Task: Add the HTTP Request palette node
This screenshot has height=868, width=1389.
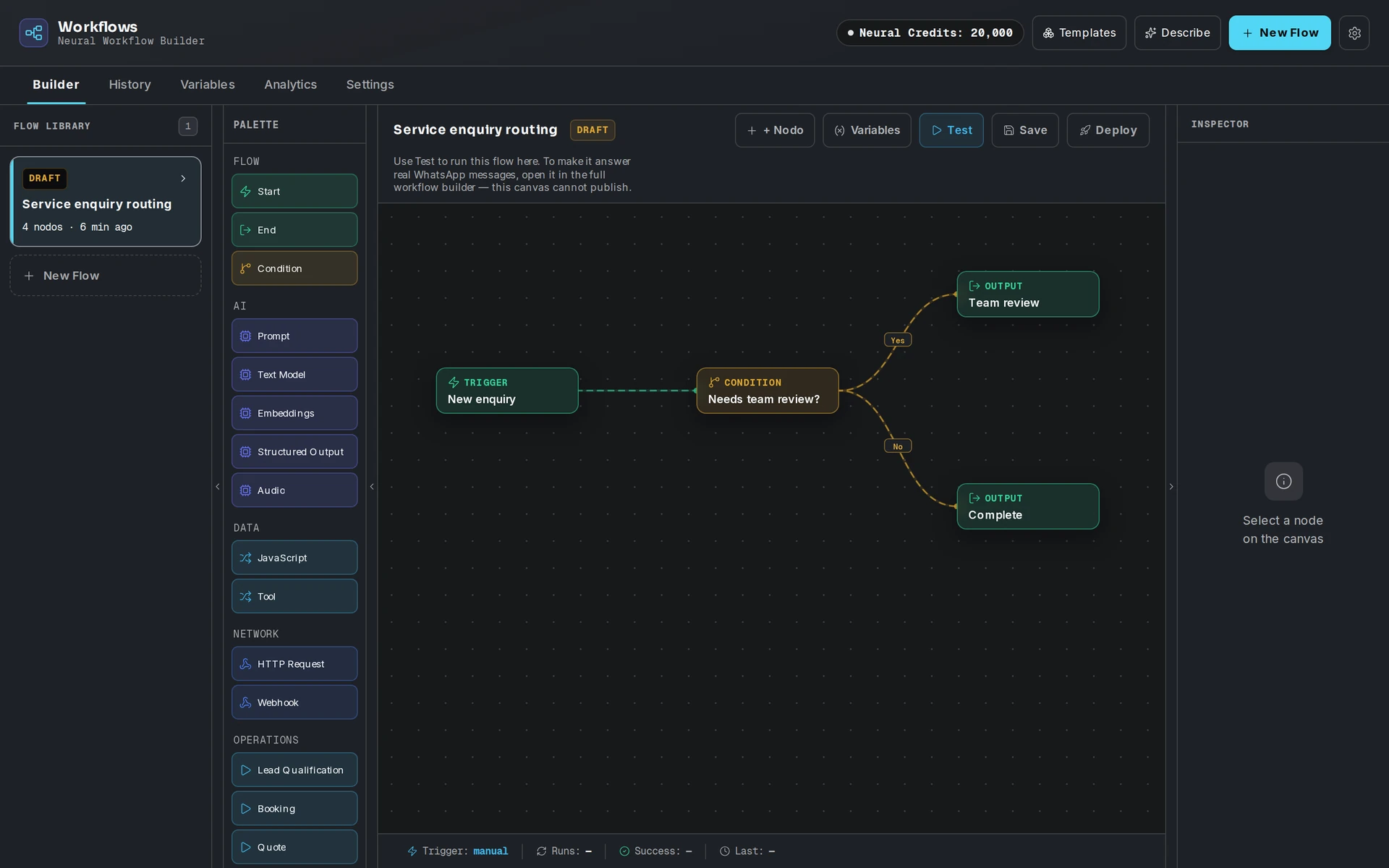Action: point(294,663)
